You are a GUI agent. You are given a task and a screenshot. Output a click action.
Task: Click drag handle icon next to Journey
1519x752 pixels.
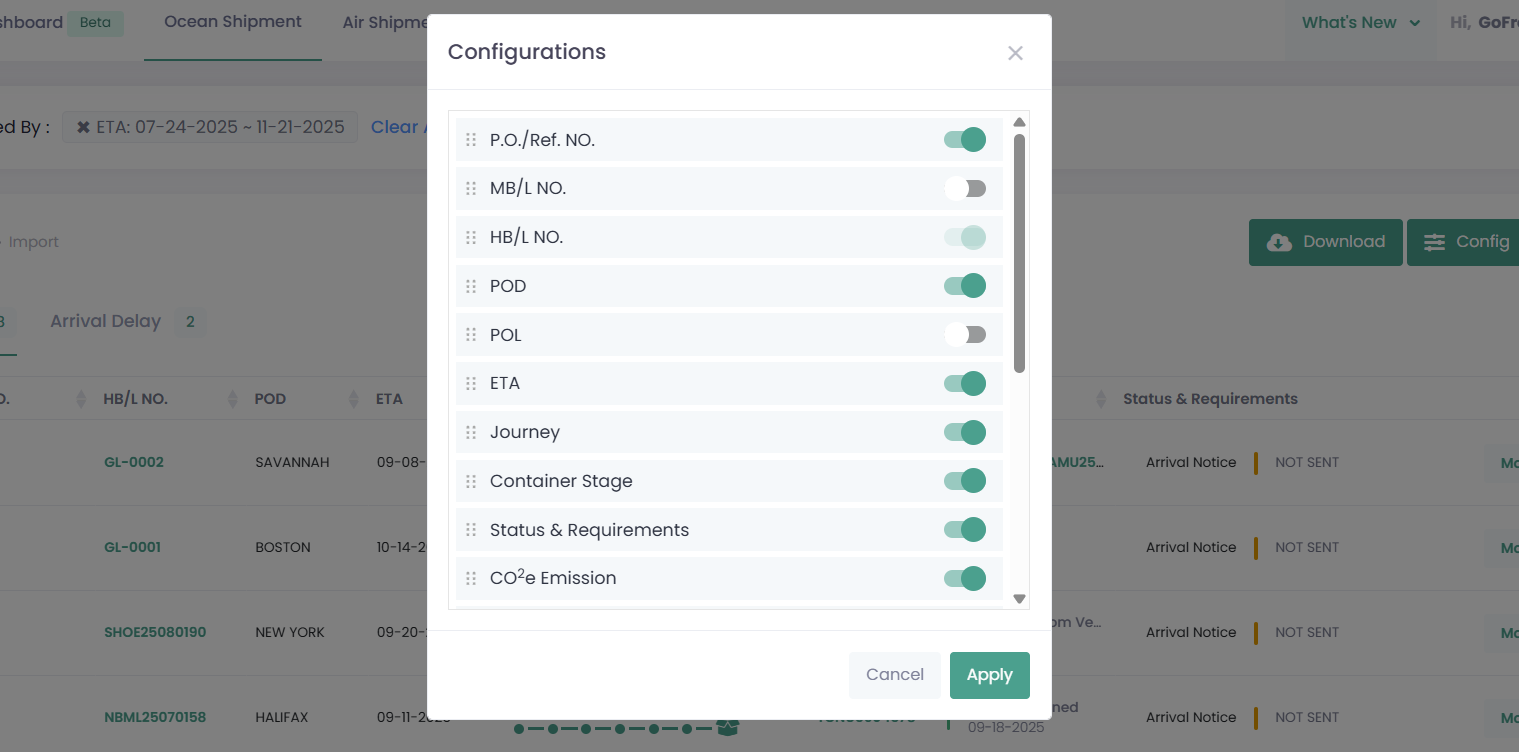(471, 433)
